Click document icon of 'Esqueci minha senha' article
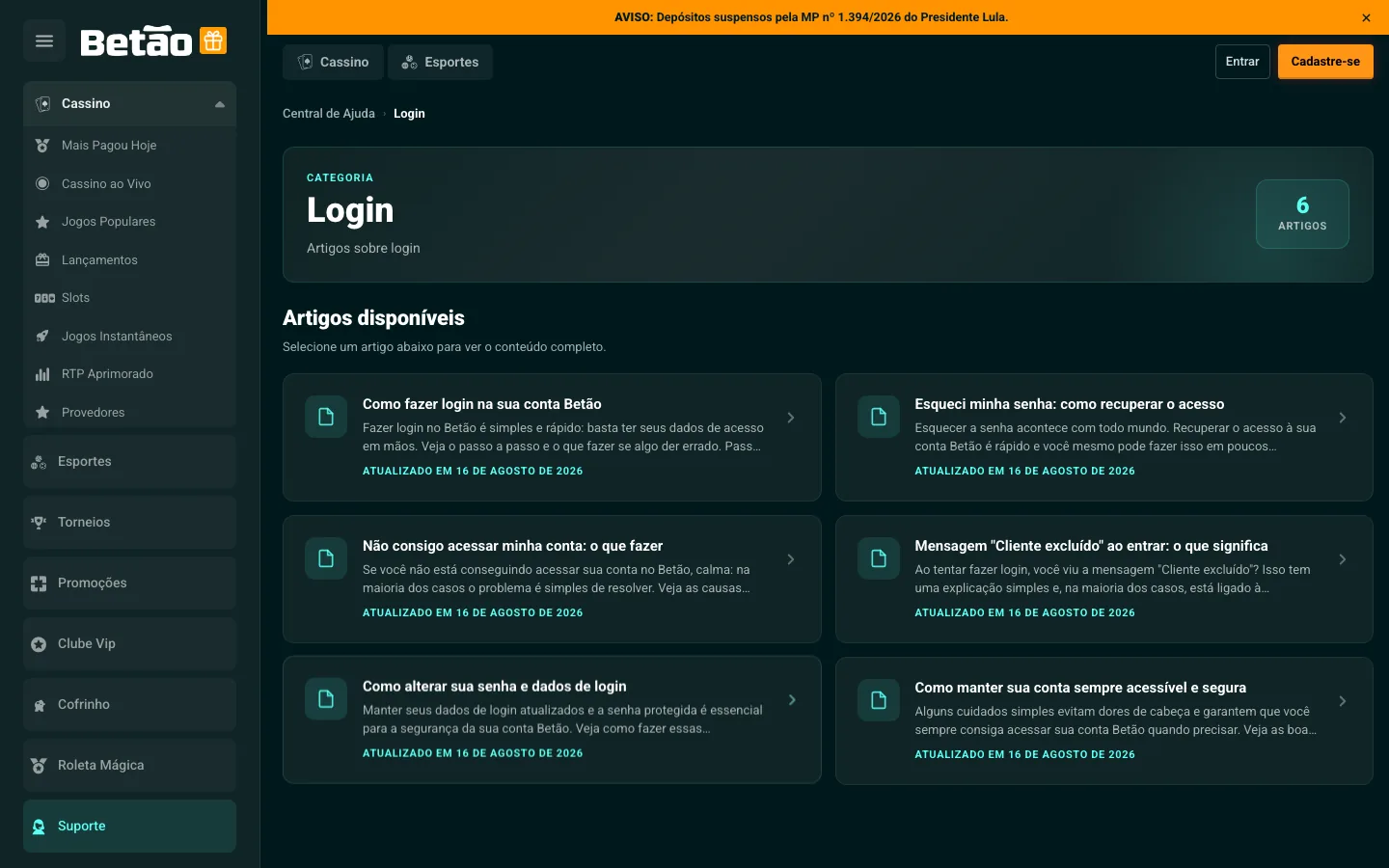Viewport: 1389px width, 868px height. tap(879, 417)
